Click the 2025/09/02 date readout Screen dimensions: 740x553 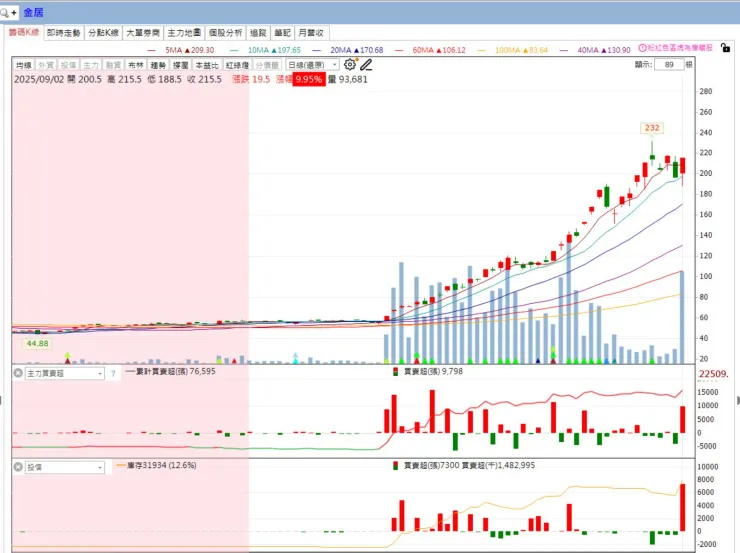click(39, 79)
